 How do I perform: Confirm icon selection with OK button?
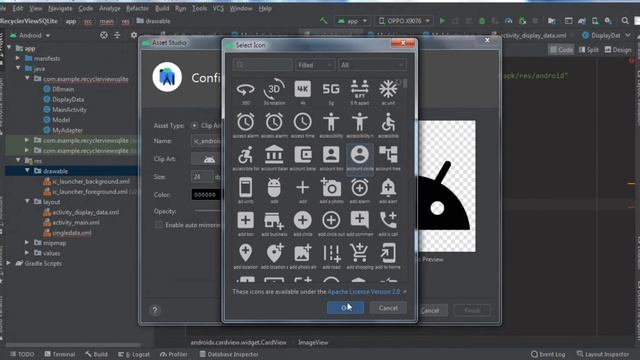click(x=345, y=308)
